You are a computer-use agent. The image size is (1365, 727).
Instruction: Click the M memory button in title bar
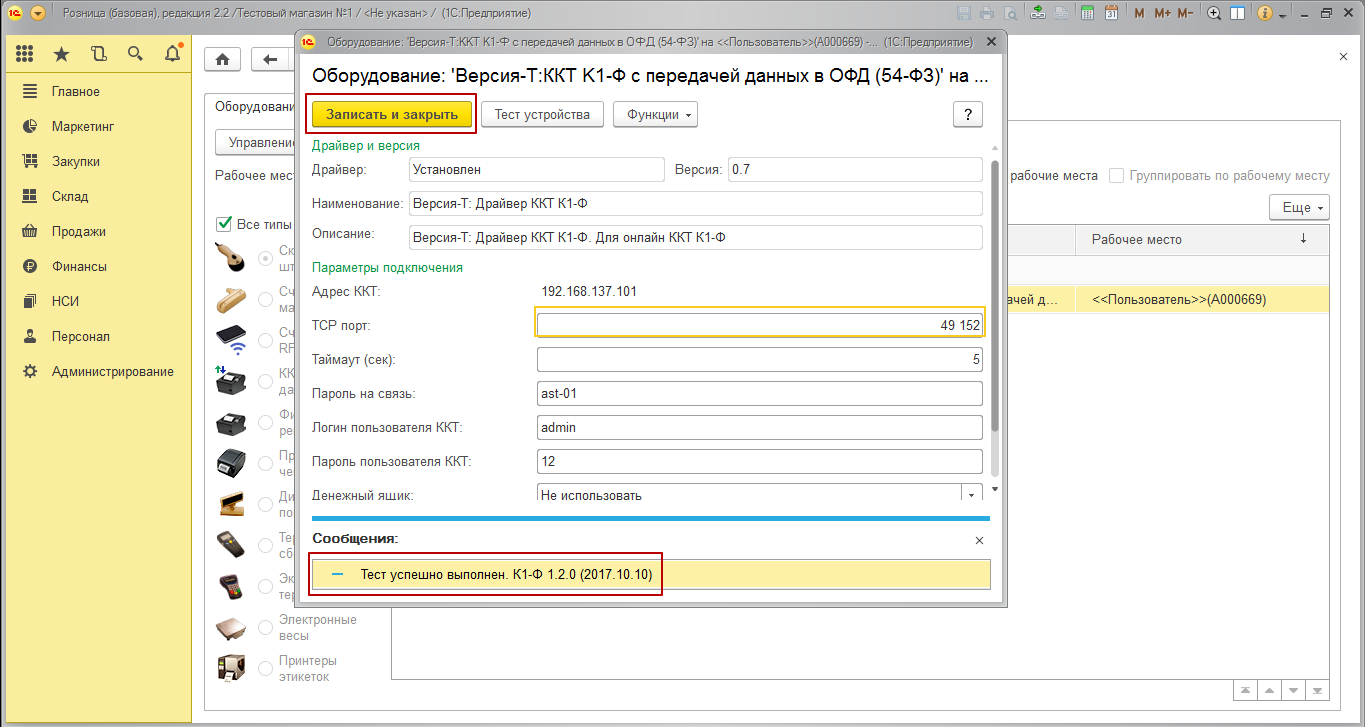[x=1139, y=14]
